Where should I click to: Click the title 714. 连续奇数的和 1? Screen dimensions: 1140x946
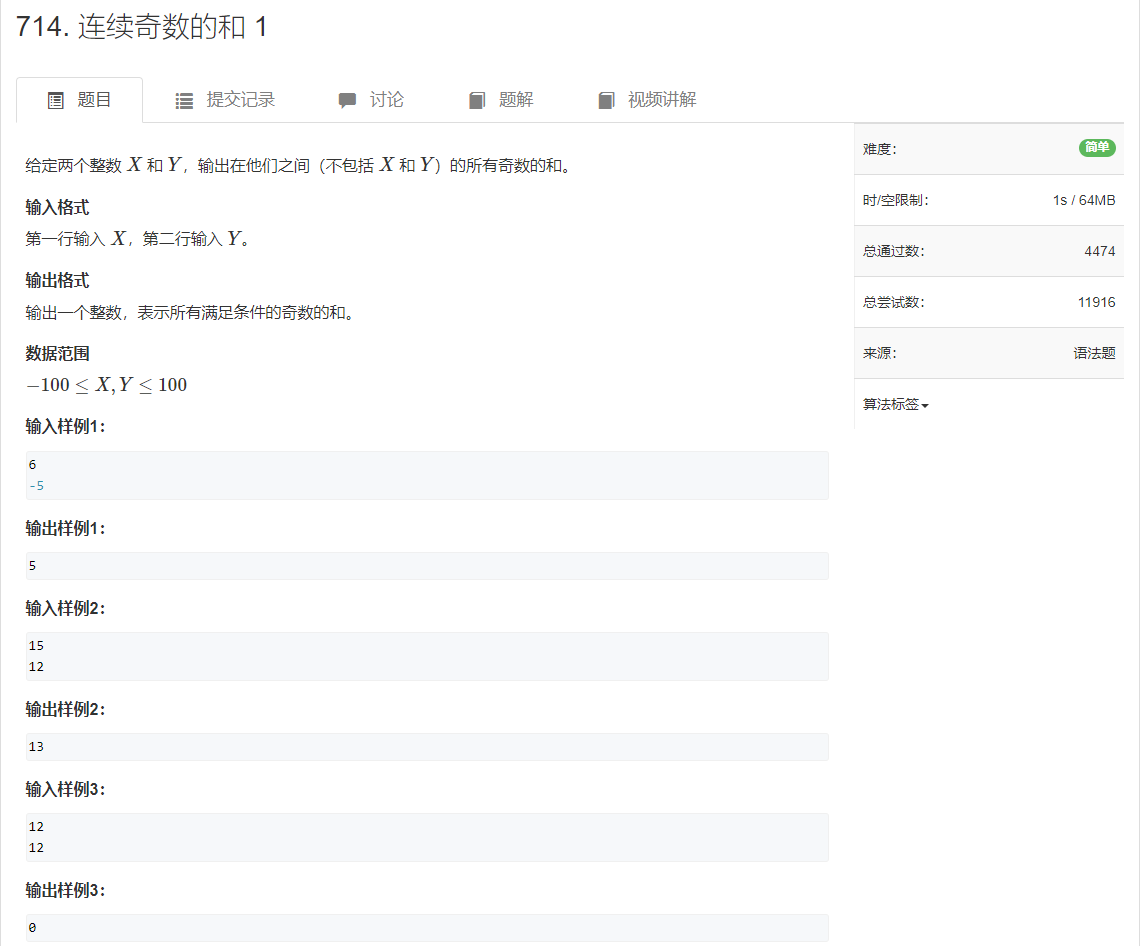142,27
